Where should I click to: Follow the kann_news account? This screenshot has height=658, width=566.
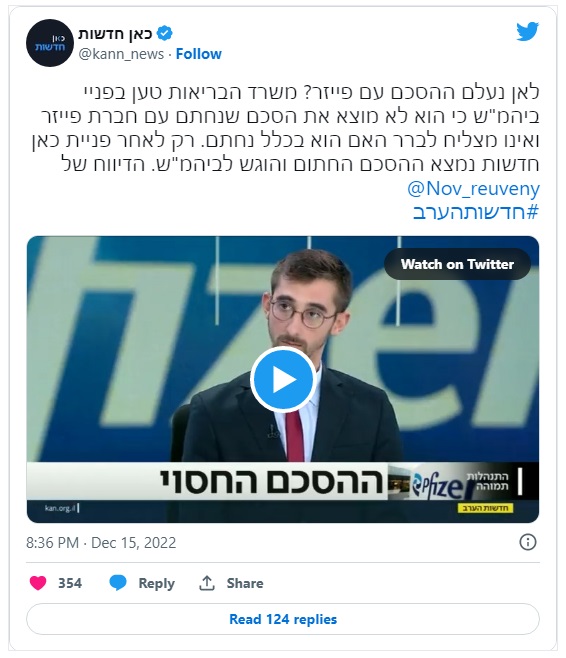pyautogui.click(x=198, y=54)
